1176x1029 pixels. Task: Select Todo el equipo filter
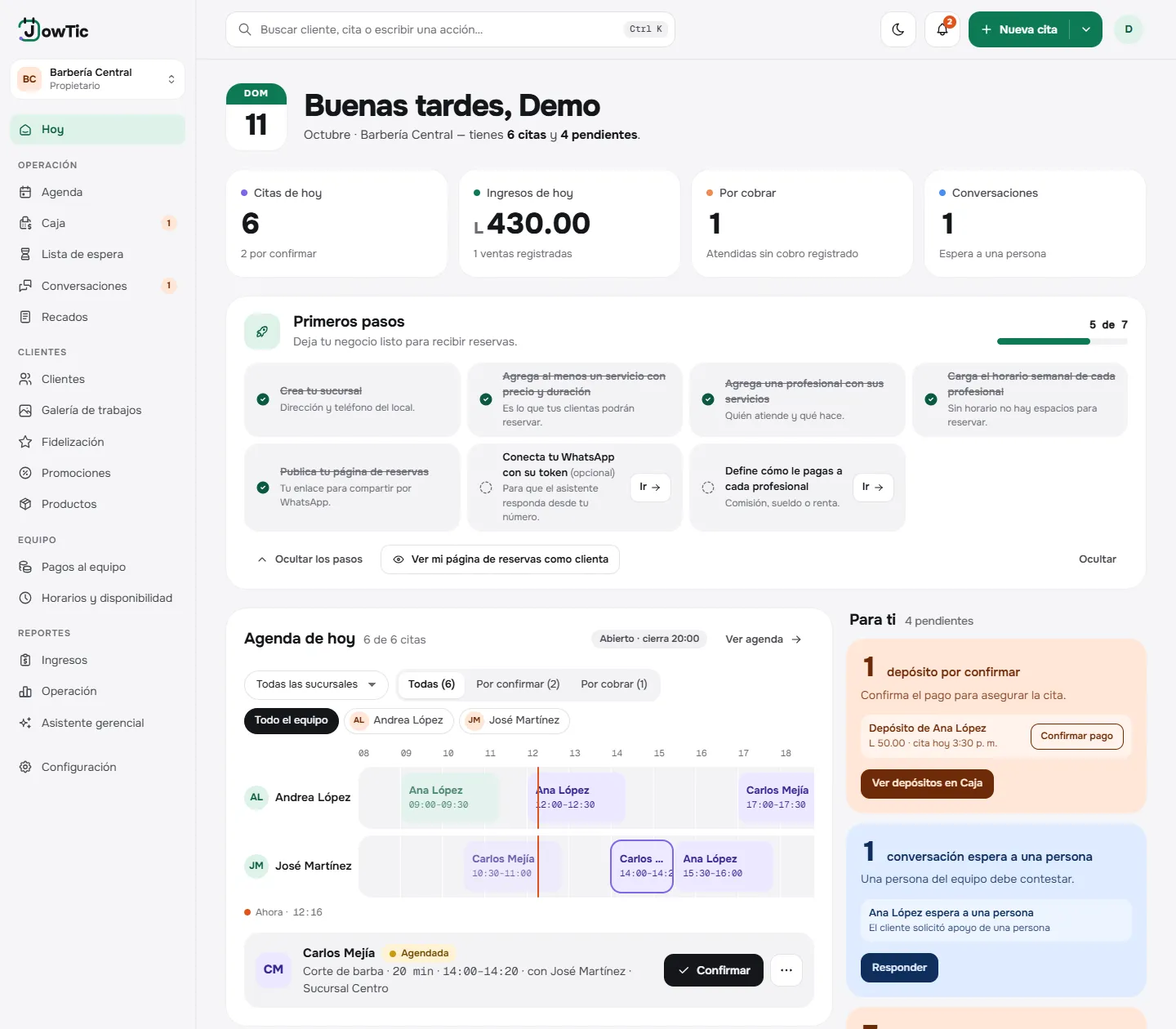(292, 720)
